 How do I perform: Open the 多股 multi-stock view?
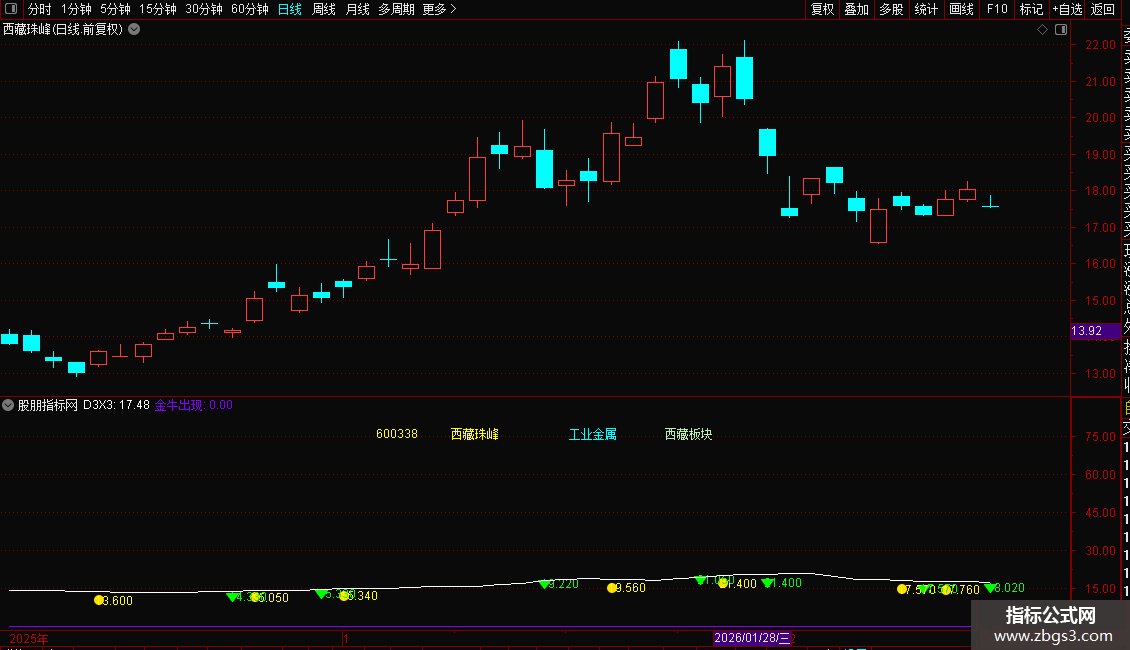(891, 9)
